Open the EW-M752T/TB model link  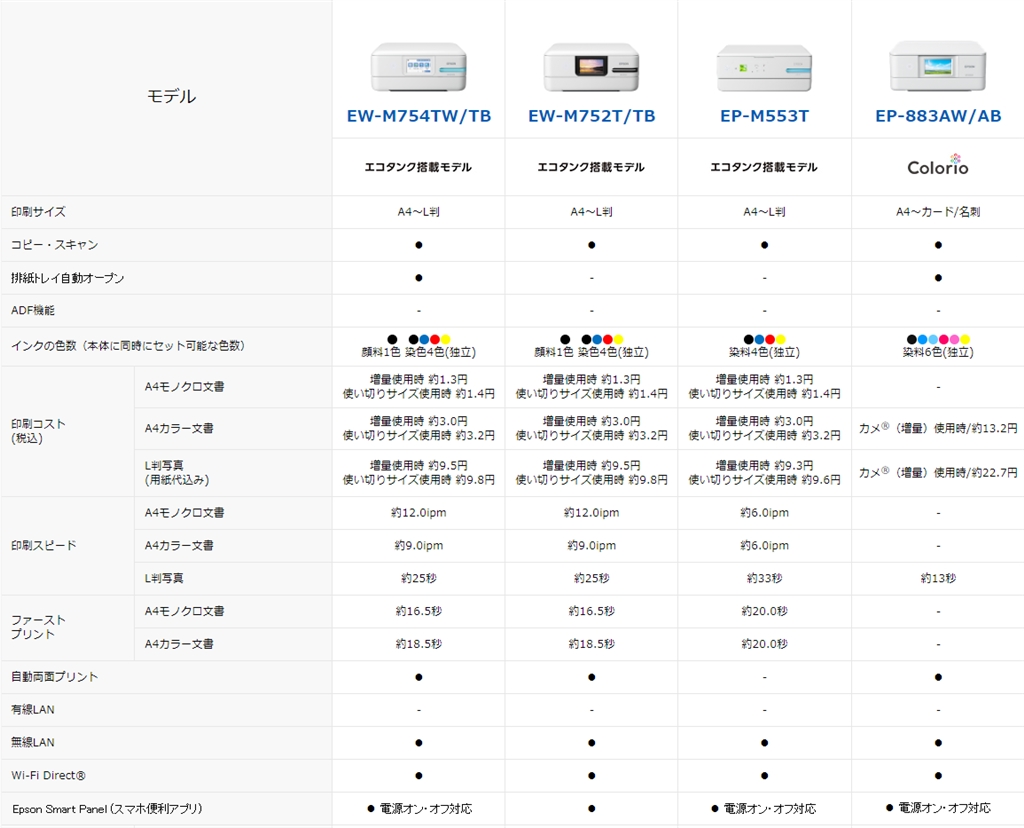click(592, 116)
